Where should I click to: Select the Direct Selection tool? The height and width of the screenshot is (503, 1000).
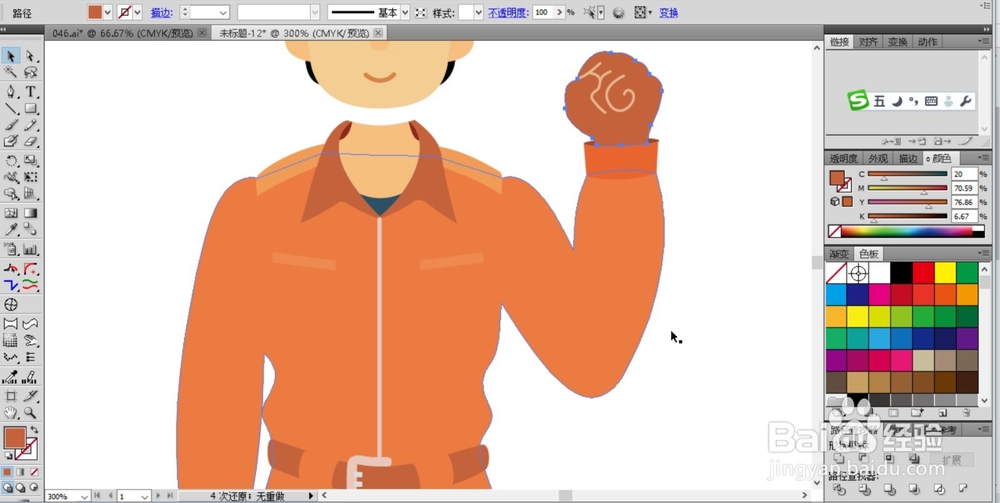click(31, 56)
